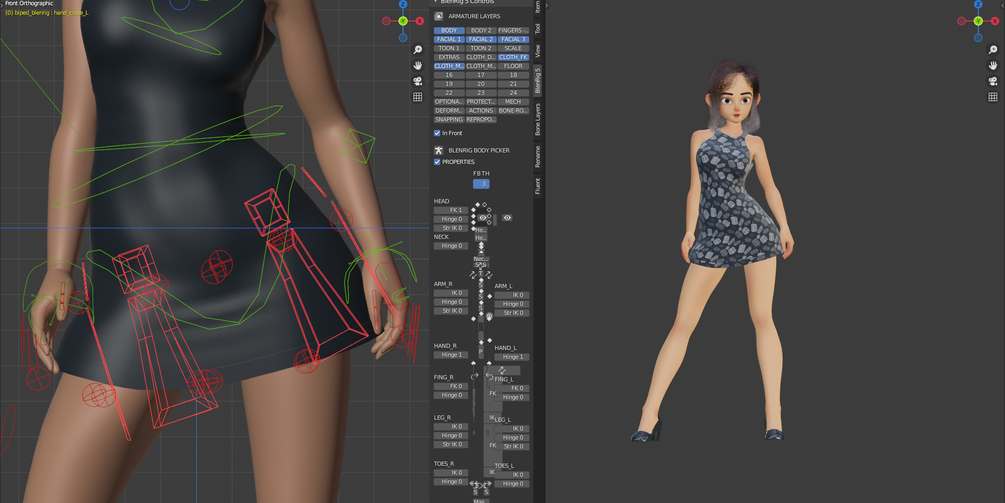Click the Front Orthographic view label
Image resolution: width=1005 pixels, height=503 pixels.
29,4
